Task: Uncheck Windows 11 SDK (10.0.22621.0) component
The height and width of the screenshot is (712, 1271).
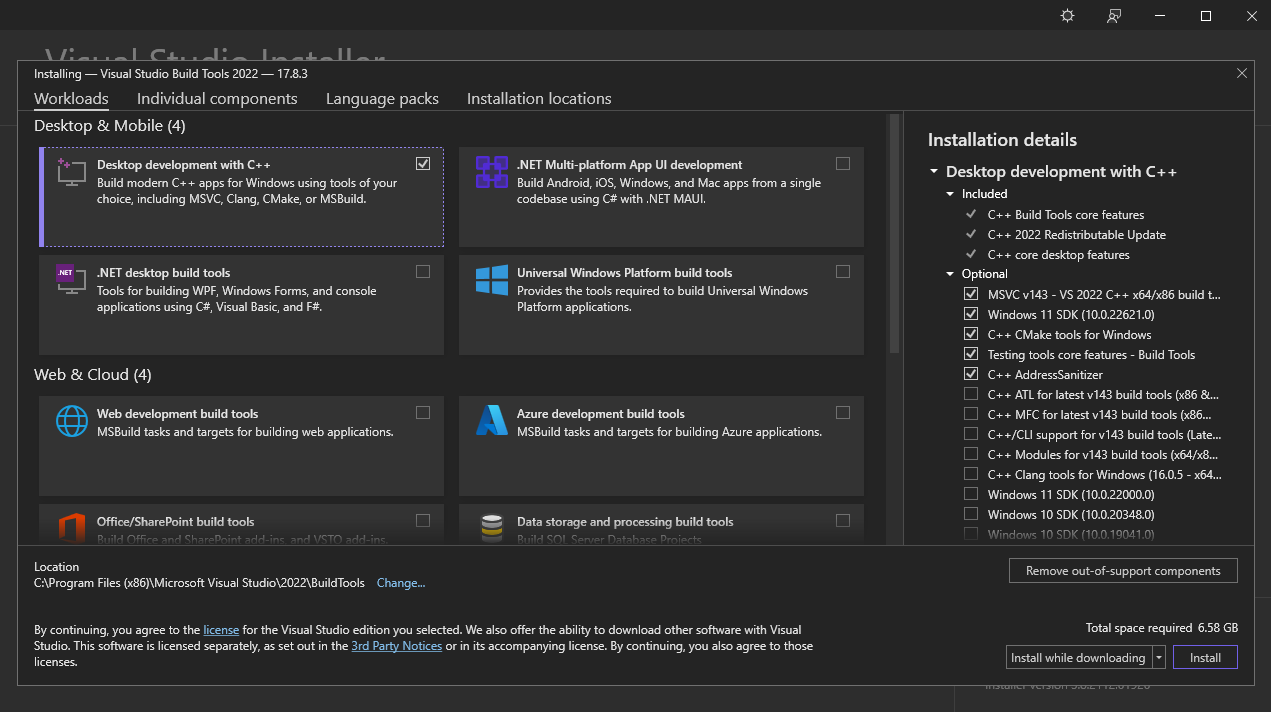Action: coord(971,315)
